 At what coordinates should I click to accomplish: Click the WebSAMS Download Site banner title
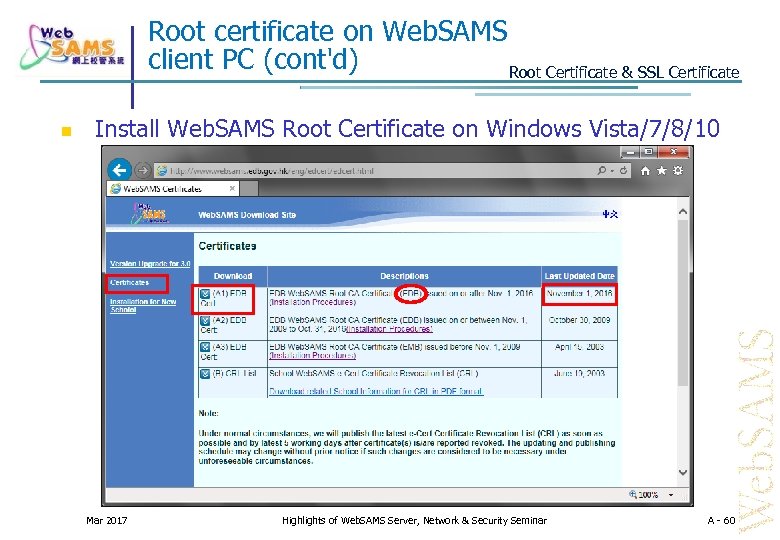pyautogui.click(x=247, y=215)
